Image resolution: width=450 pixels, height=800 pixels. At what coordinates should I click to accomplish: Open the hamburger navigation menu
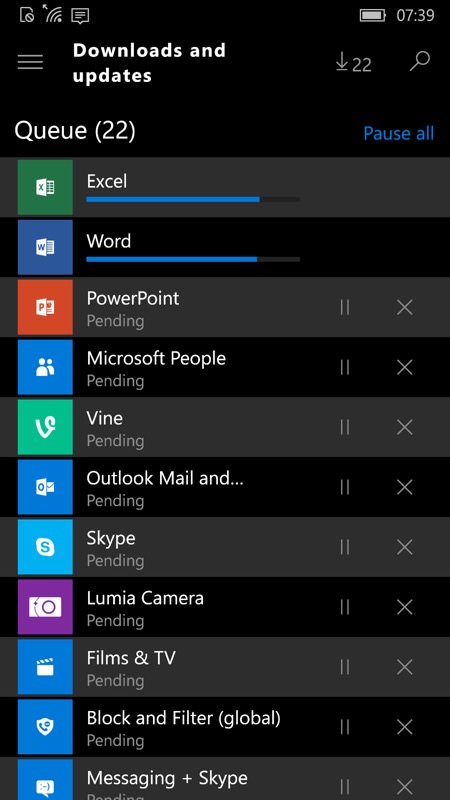(x=30, y=62)
